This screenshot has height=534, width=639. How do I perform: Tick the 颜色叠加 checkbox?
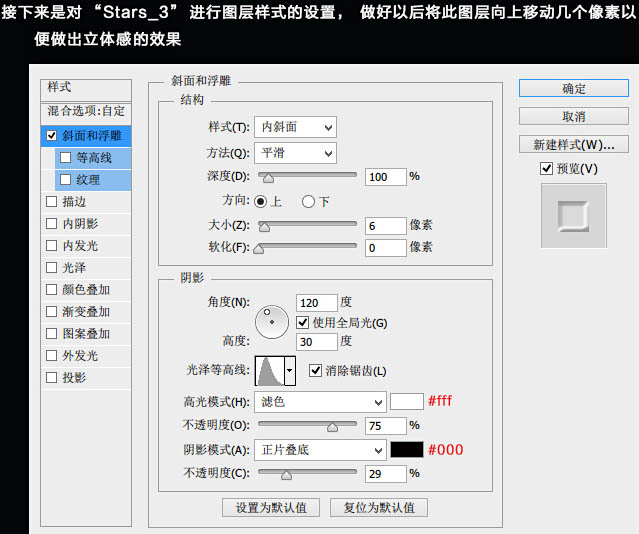[51, 289]
